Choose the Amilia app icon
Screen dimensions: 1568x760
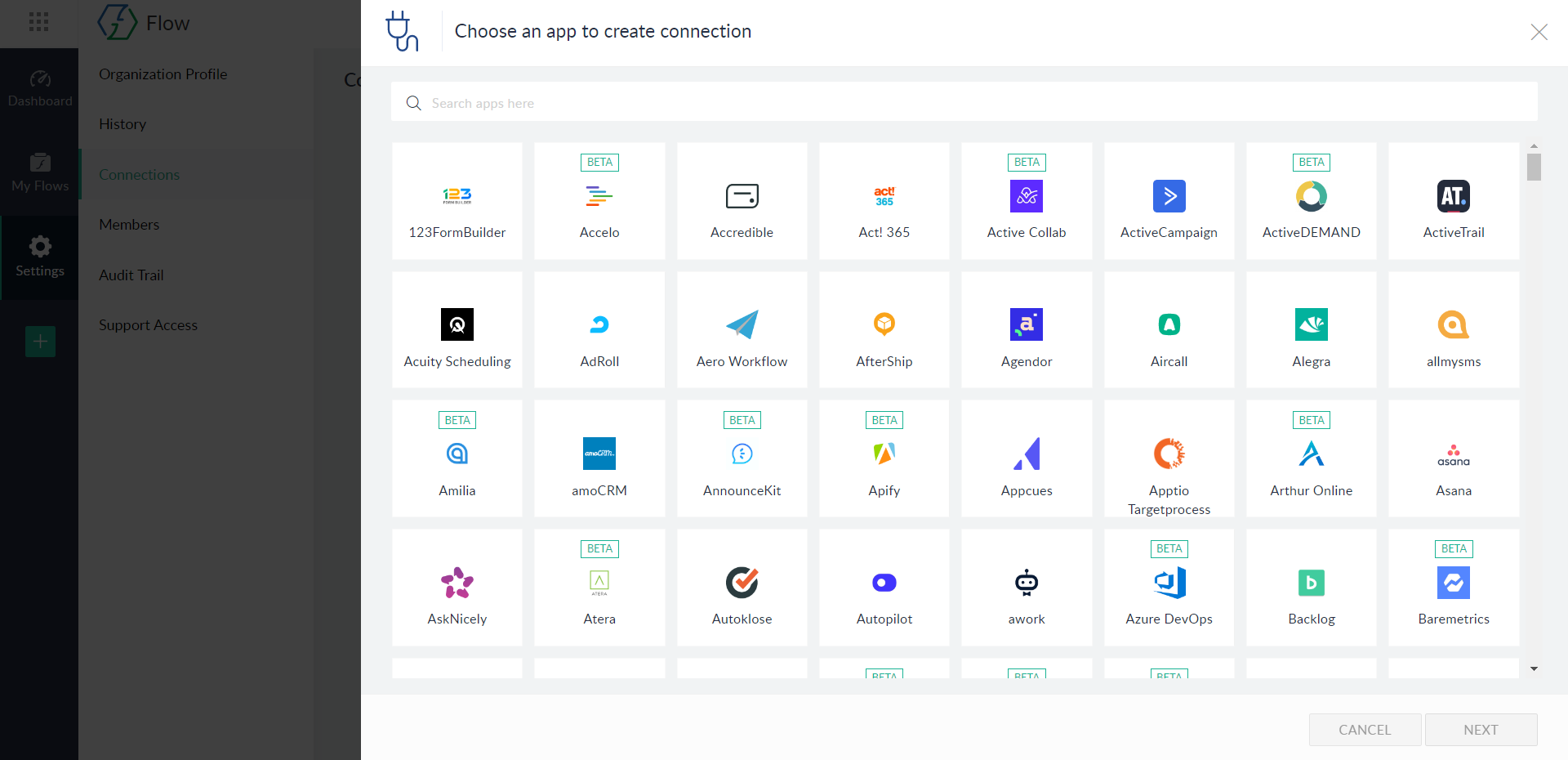(457, 454)
